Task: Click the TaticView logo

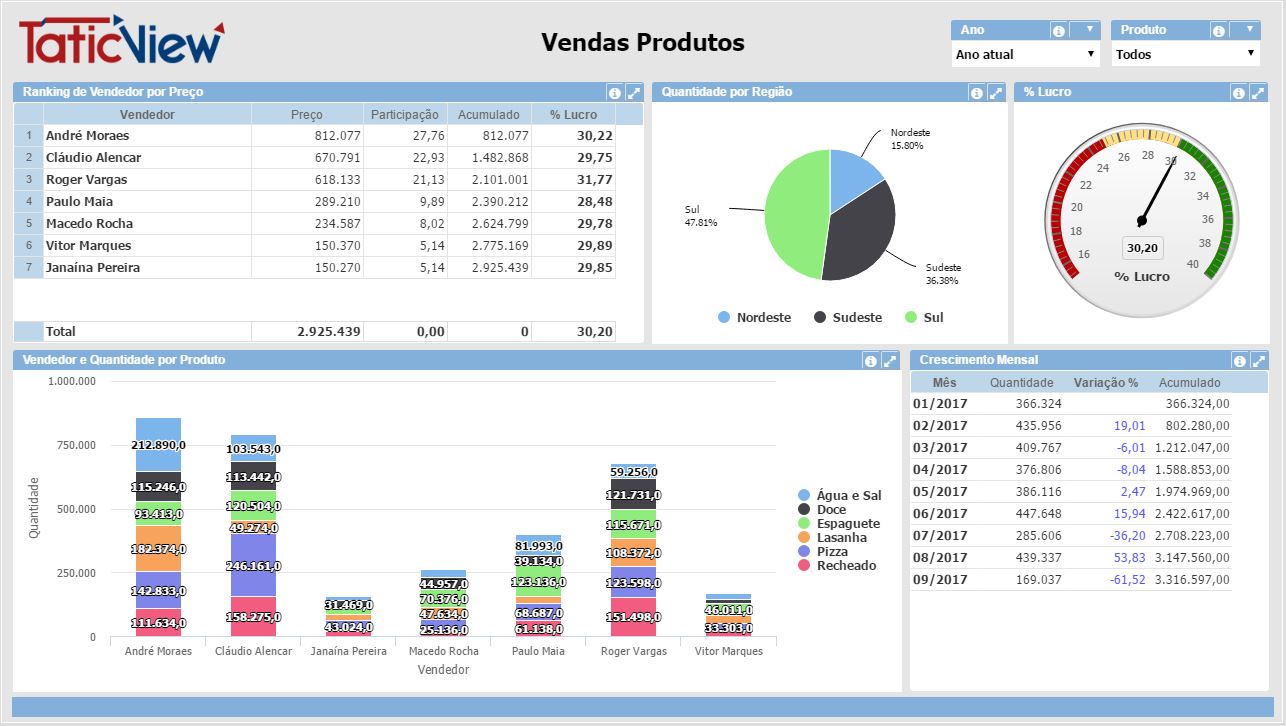Action: point(121,40)
